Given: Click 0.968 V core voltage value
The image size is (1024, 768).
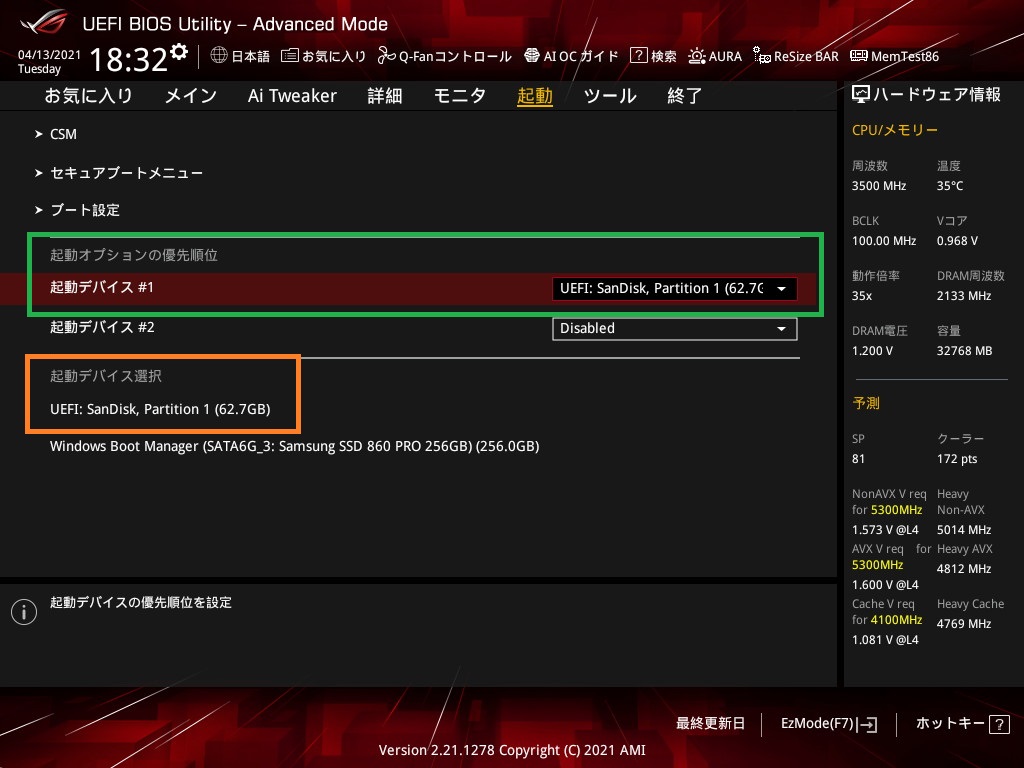Looking at the screenshot, I should point(957,241).
